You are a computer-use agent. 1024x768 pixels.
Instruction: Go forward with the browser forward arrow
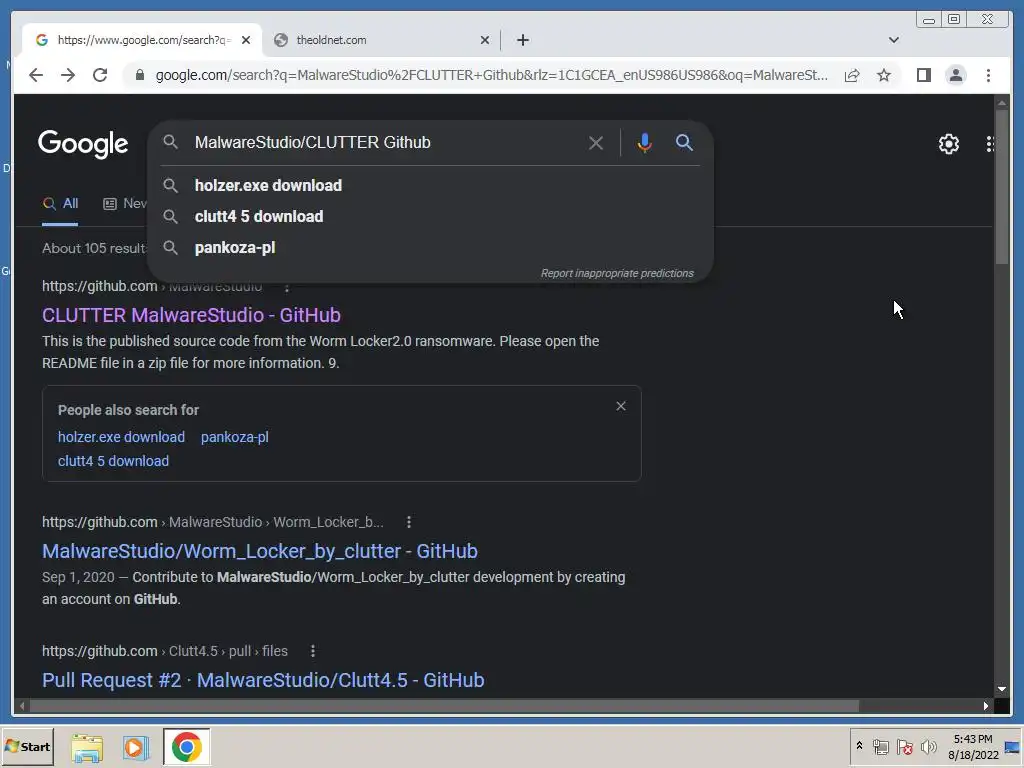point(68,75)
